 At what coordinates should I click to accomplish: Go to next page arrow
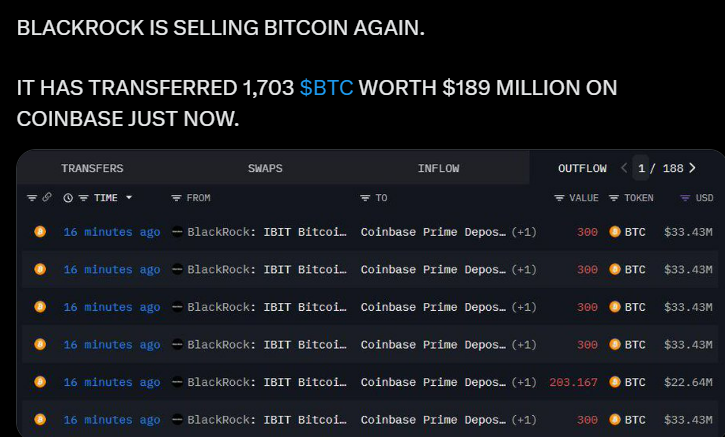point(692,168)
